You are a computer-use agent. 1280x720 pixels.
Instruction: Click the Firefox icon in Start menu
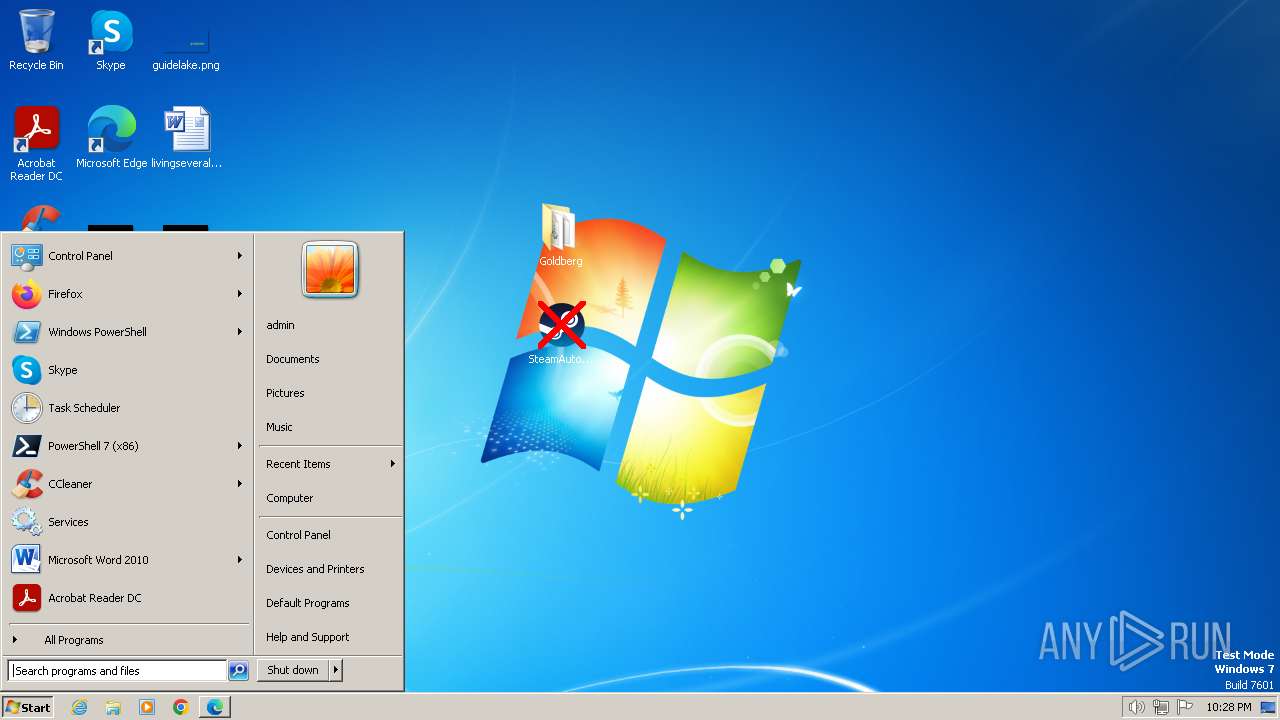point(26,294)
